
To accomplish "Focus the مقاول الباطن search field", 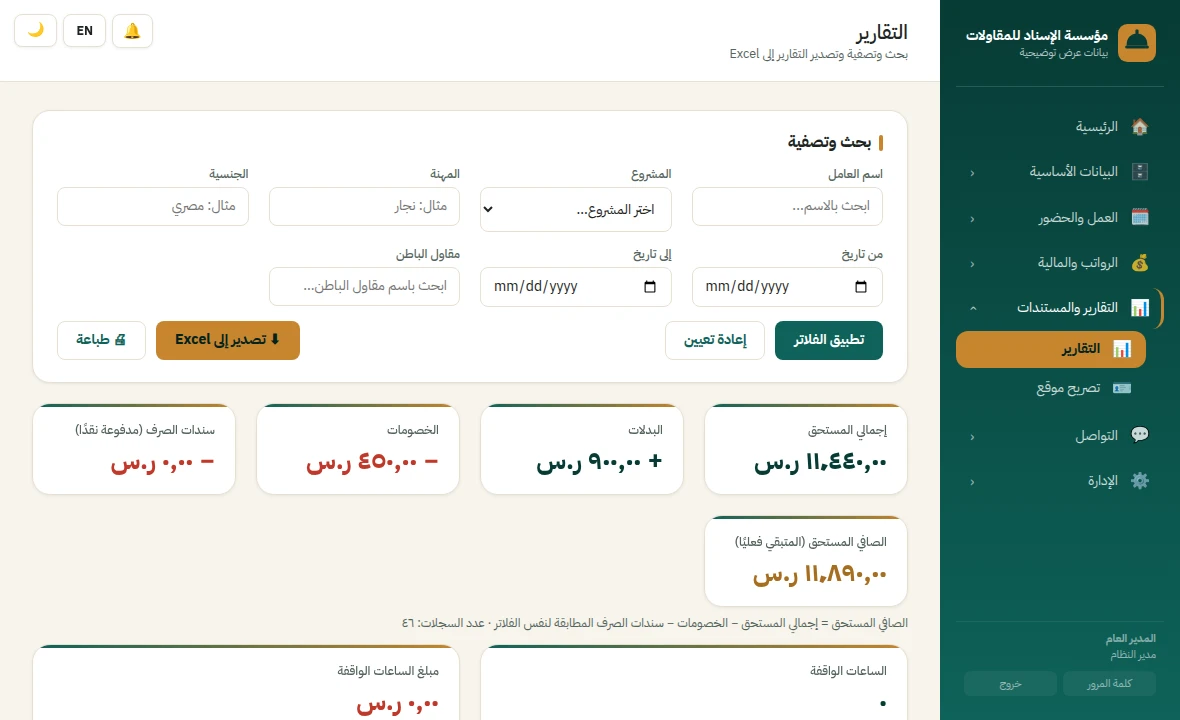I will pos(364,287).
